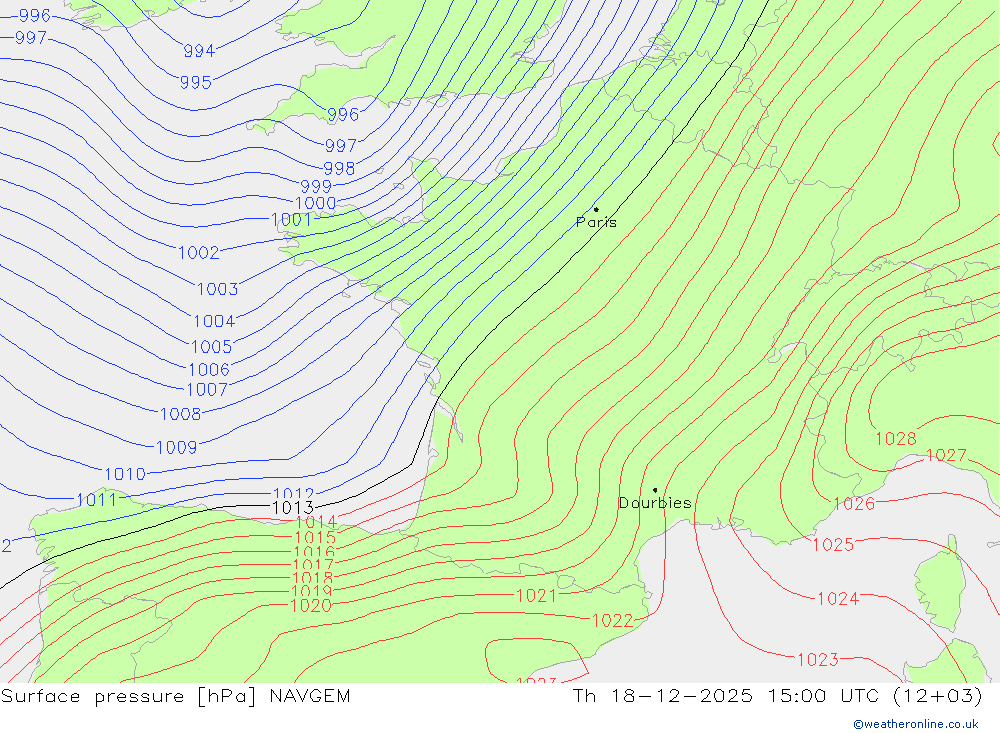Click the 1021 isobar label
The image size is (1000, 733).
[536, 596]
